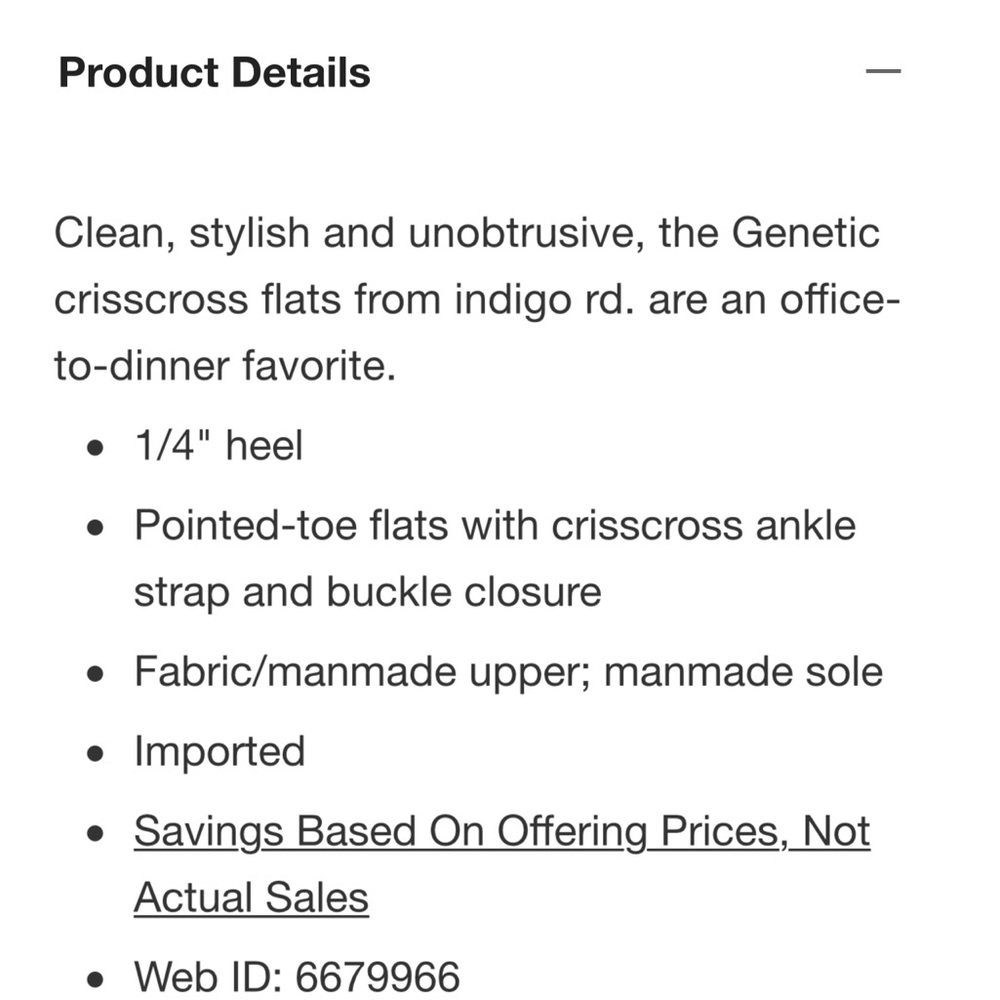Click the word "Genetic" in description
Viewport: 1000px width, 1000px height.
tap(806, 234)
